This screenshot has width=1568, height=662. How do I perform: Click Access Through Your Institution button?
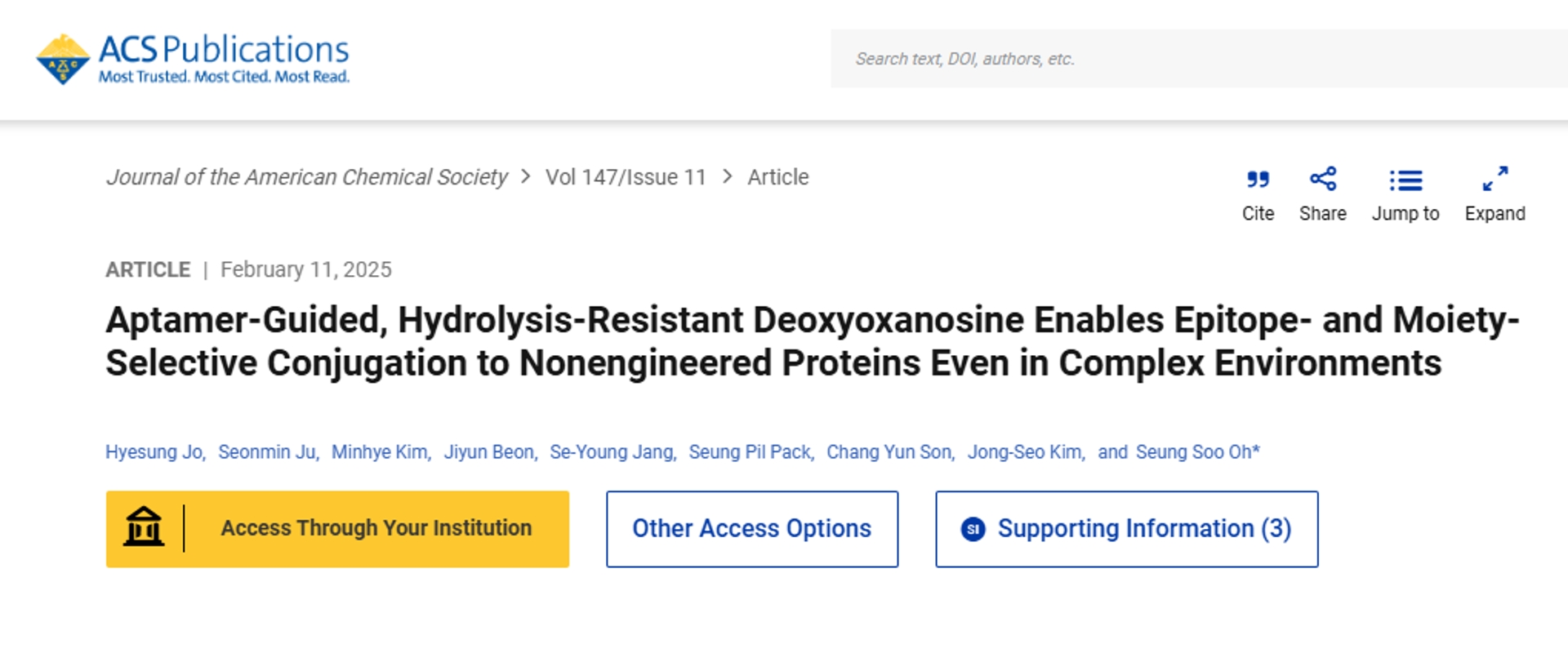pyautogui.click(x=337, y=529)
